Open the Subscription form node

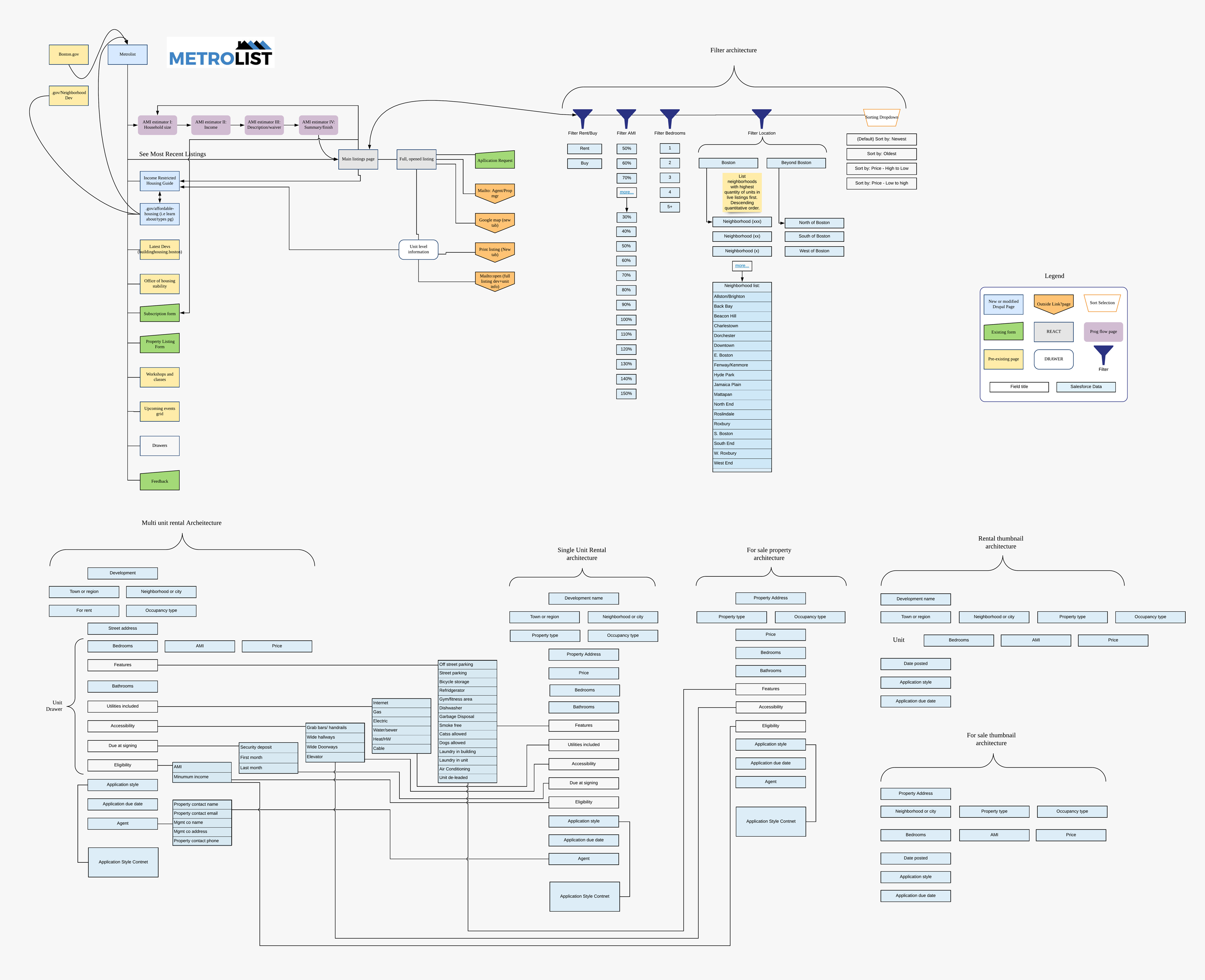coord(159,314)
